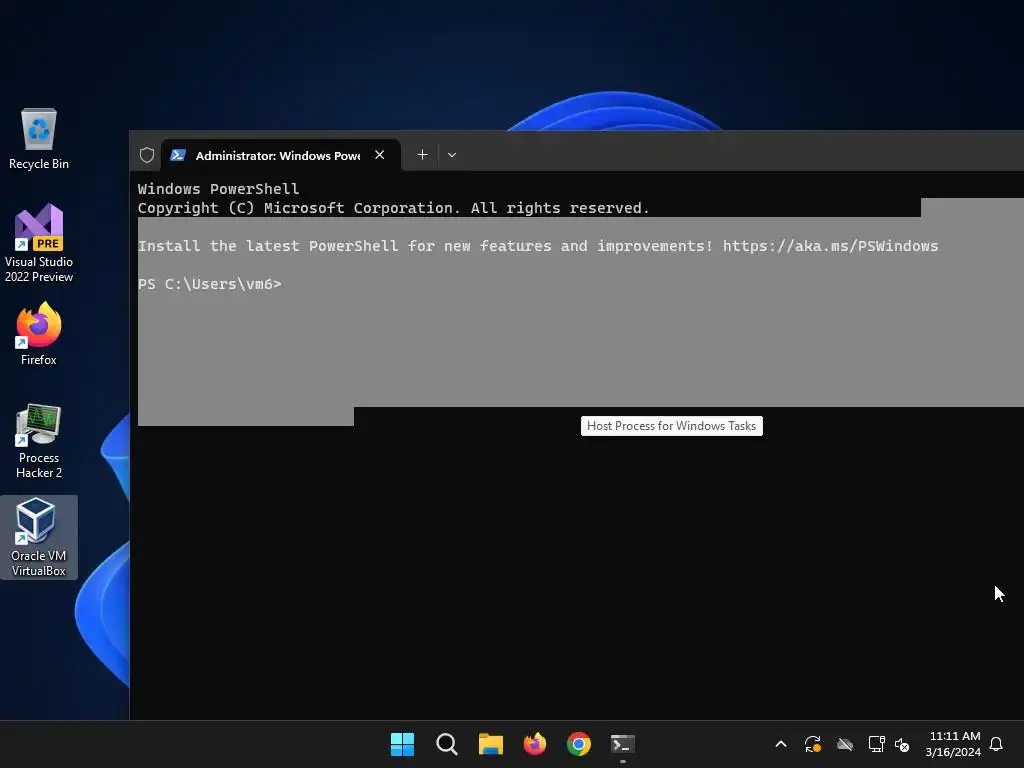Image resolution: width=1024 pixels, height=768 pixels.
Task: Open the Windows Start menu
Action: pos(402,744)
